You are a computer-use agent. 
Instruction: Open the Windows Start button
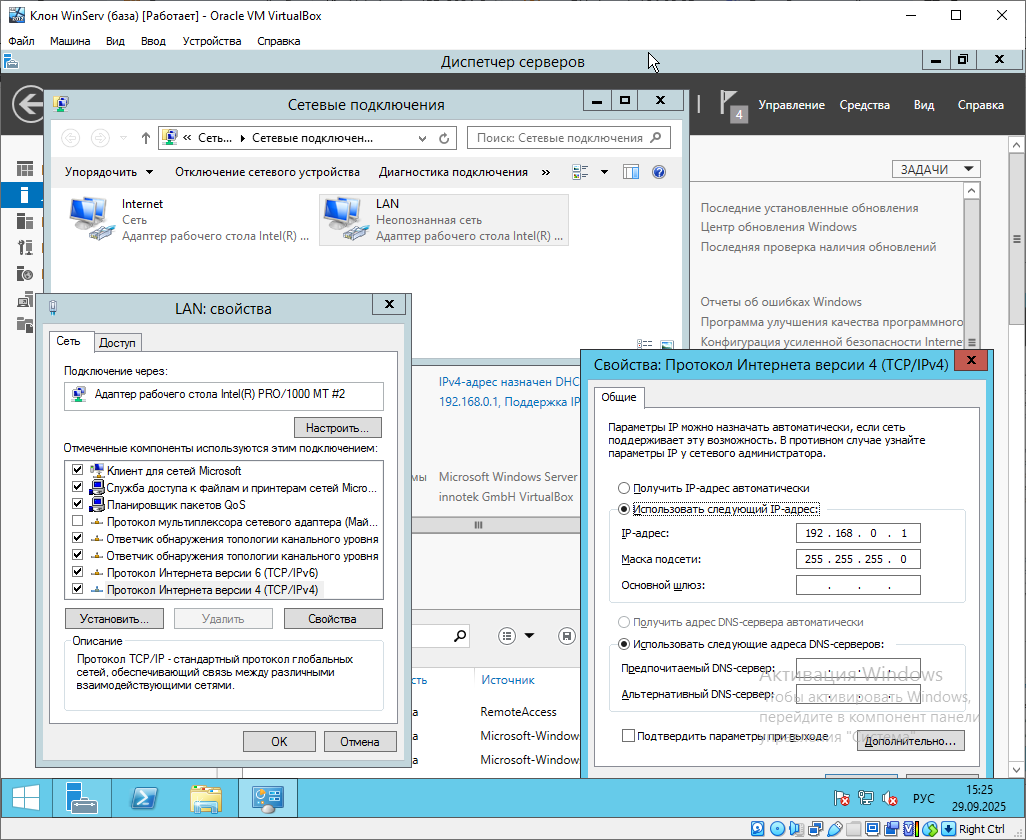[26, 798]
